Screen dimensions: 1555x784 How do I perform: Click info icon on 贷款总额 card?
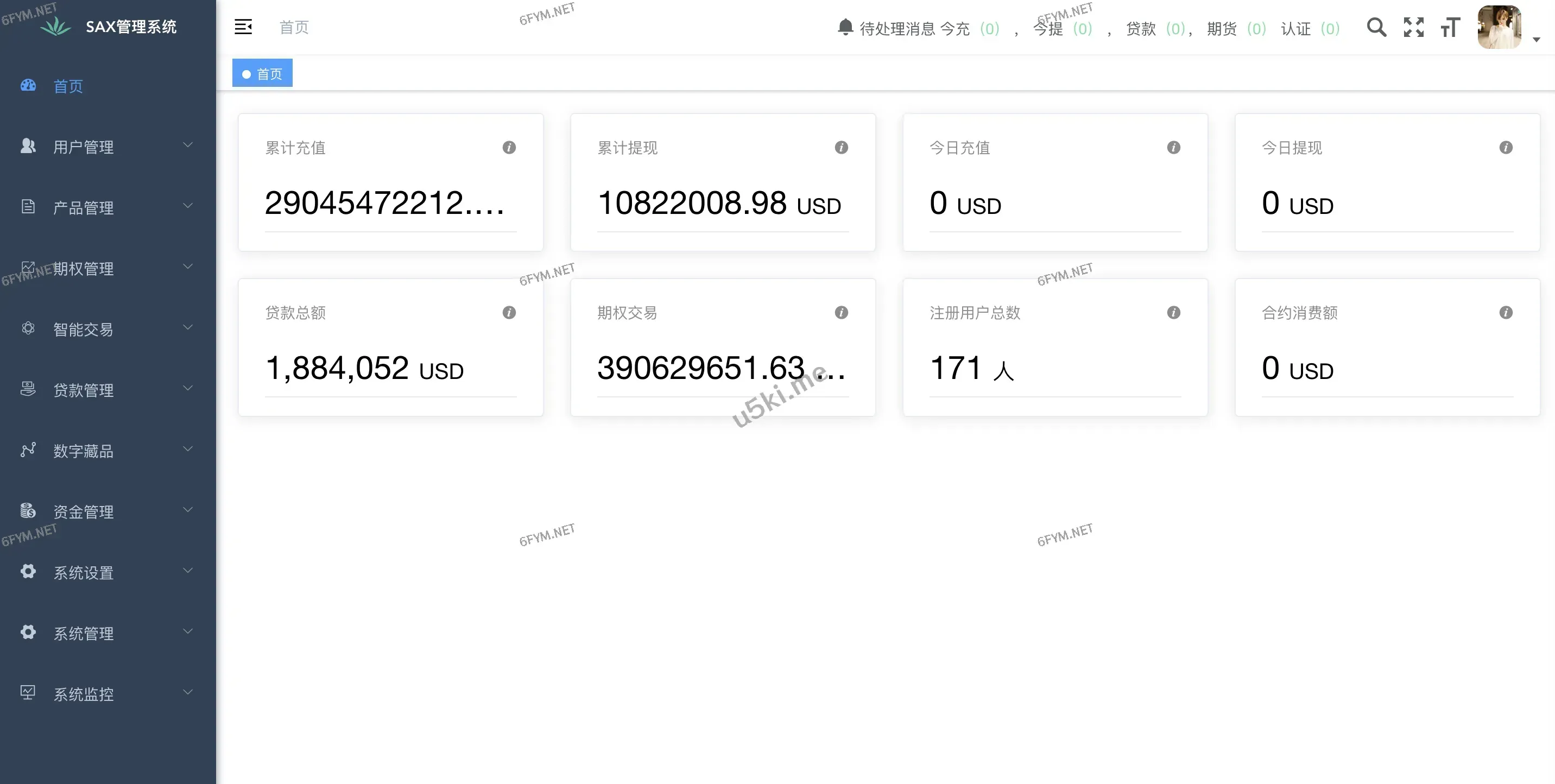(509, 313)
